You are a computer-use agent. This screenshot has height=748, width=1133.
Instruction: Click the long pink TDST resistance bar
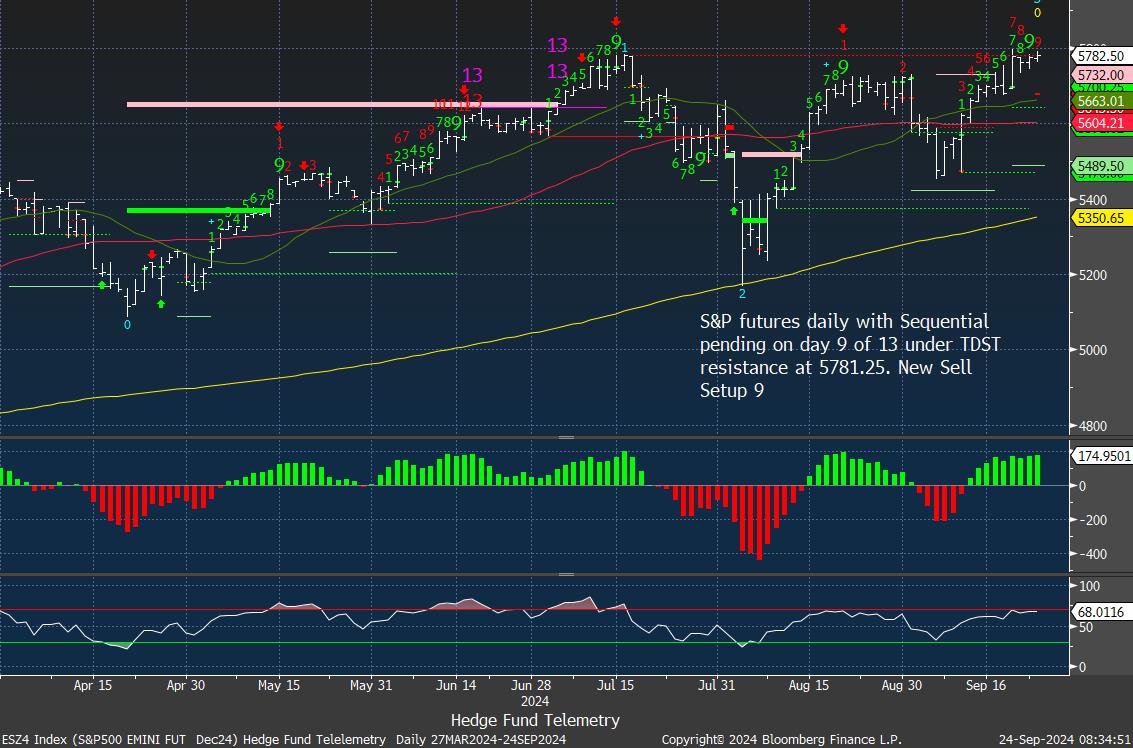[343, 105]
